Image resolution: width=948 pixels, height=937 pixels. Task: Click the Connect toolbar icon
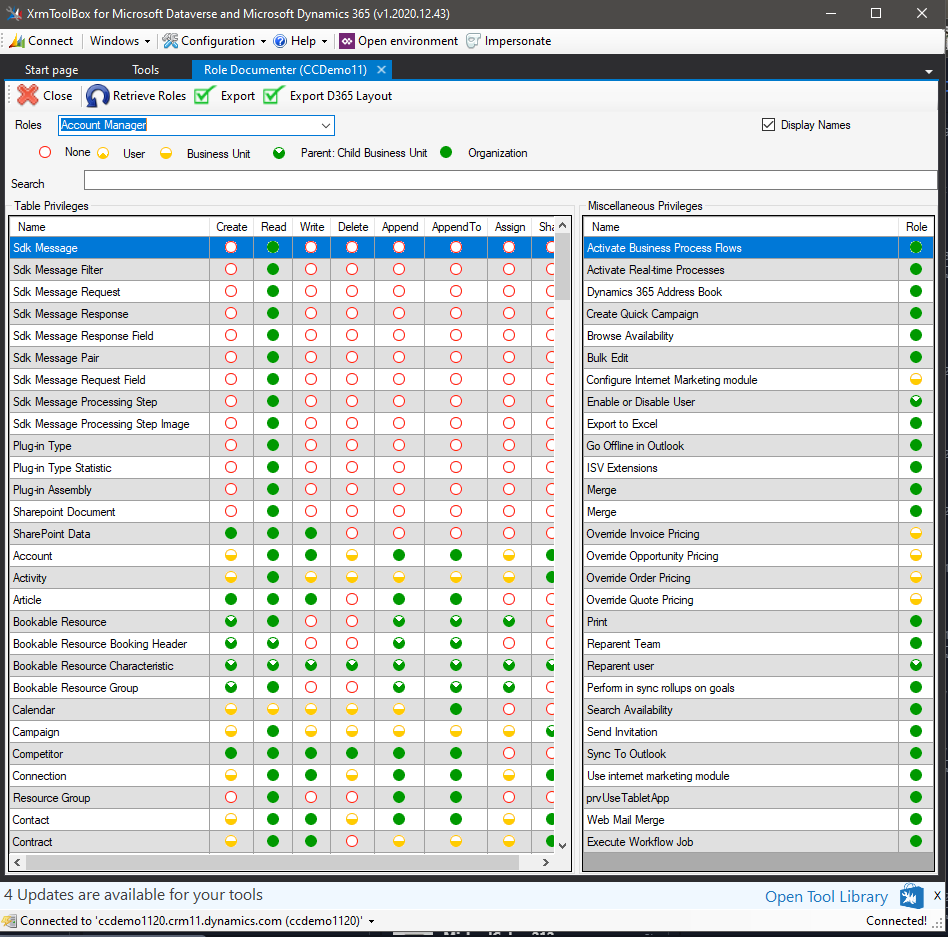(x=17, y=41)
